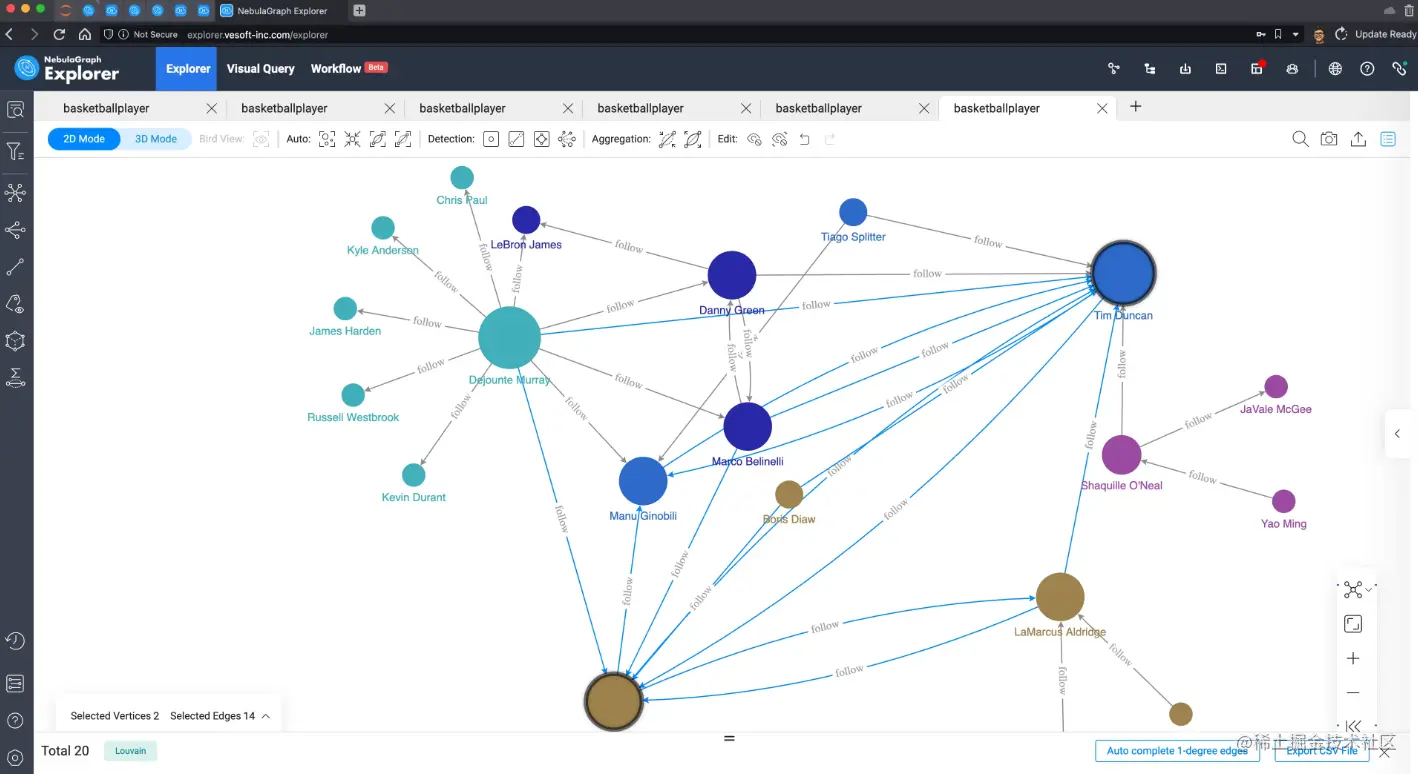This screenshot has height=774, width=1418.
Task: Click the first Detection square icon
Action: [491, 139]
